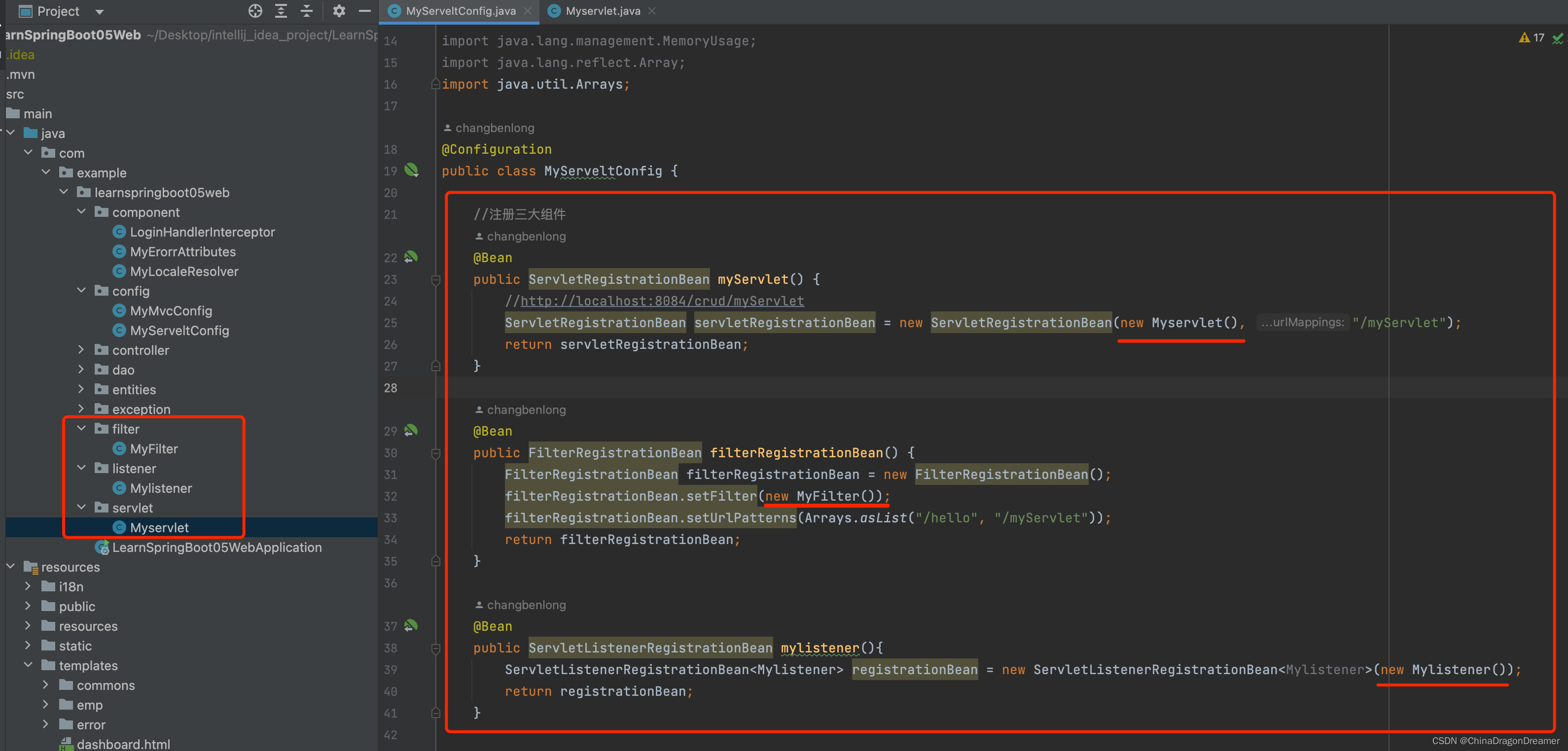Select MyServeltConfig in project tree
Viewport: 1568px width, 751px height.
point(179,330)
